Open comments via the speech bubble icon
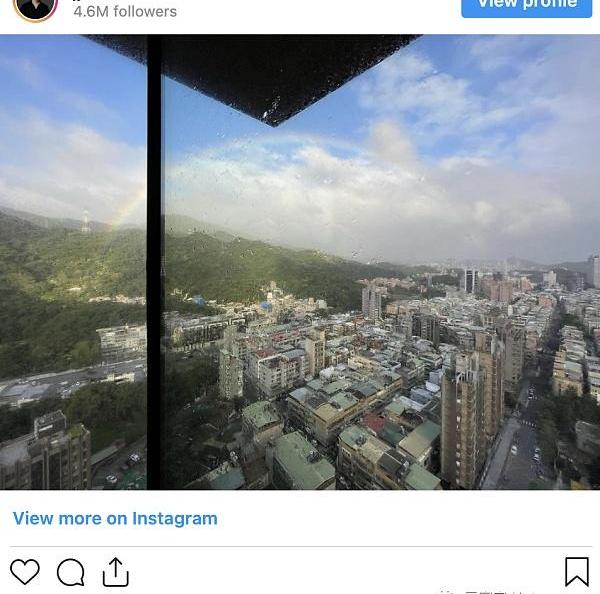600x594 pixels. (71, 572)
